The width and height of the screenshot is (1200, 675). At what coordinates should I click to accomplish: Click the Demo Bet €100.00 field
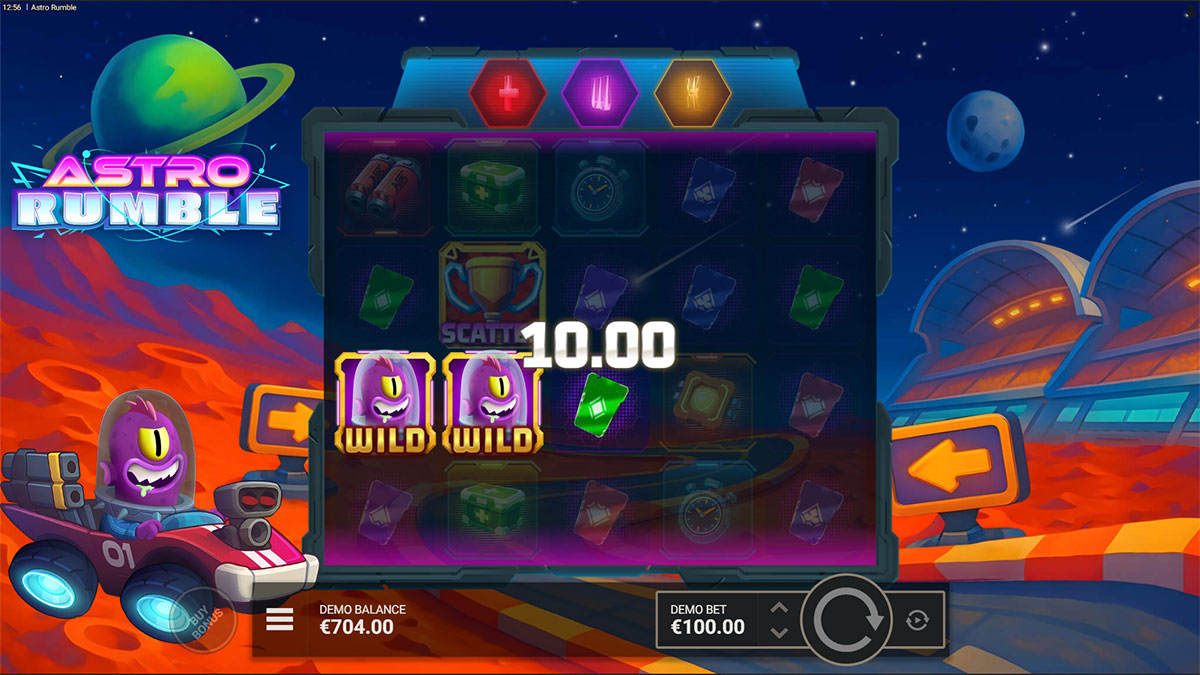(708, 620)
